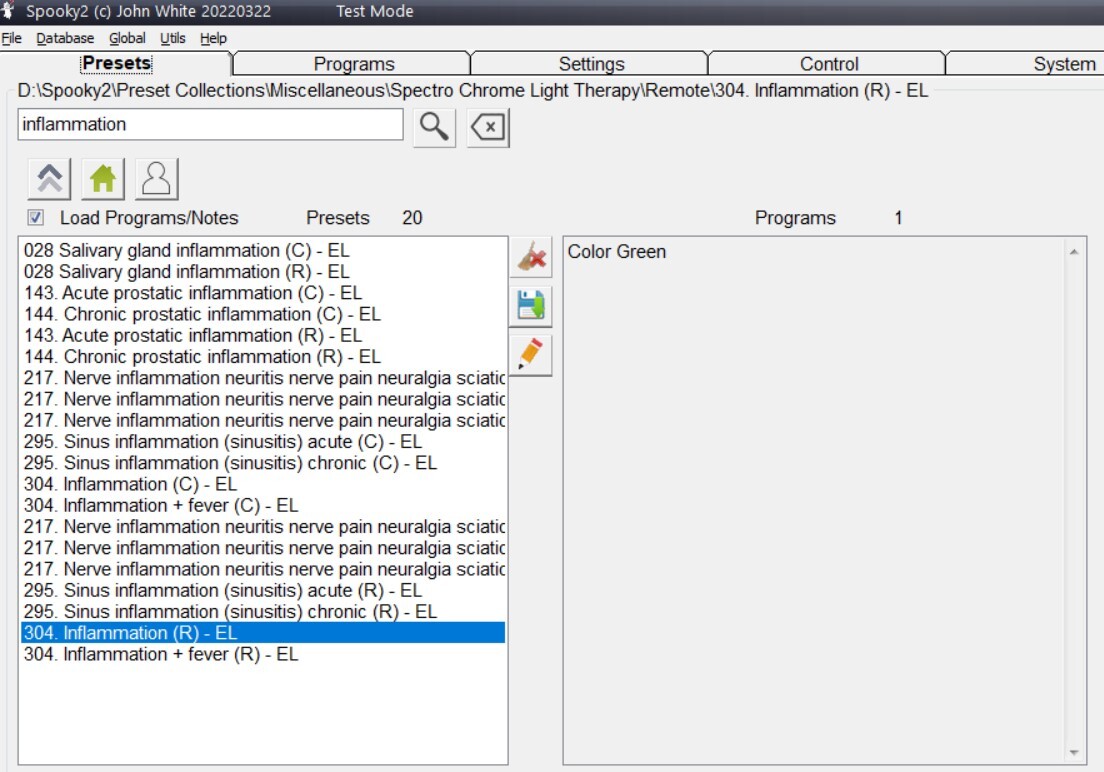
Task: Toggle the Load Programs/Notes checkbox
Action: [x=36, y=218]
